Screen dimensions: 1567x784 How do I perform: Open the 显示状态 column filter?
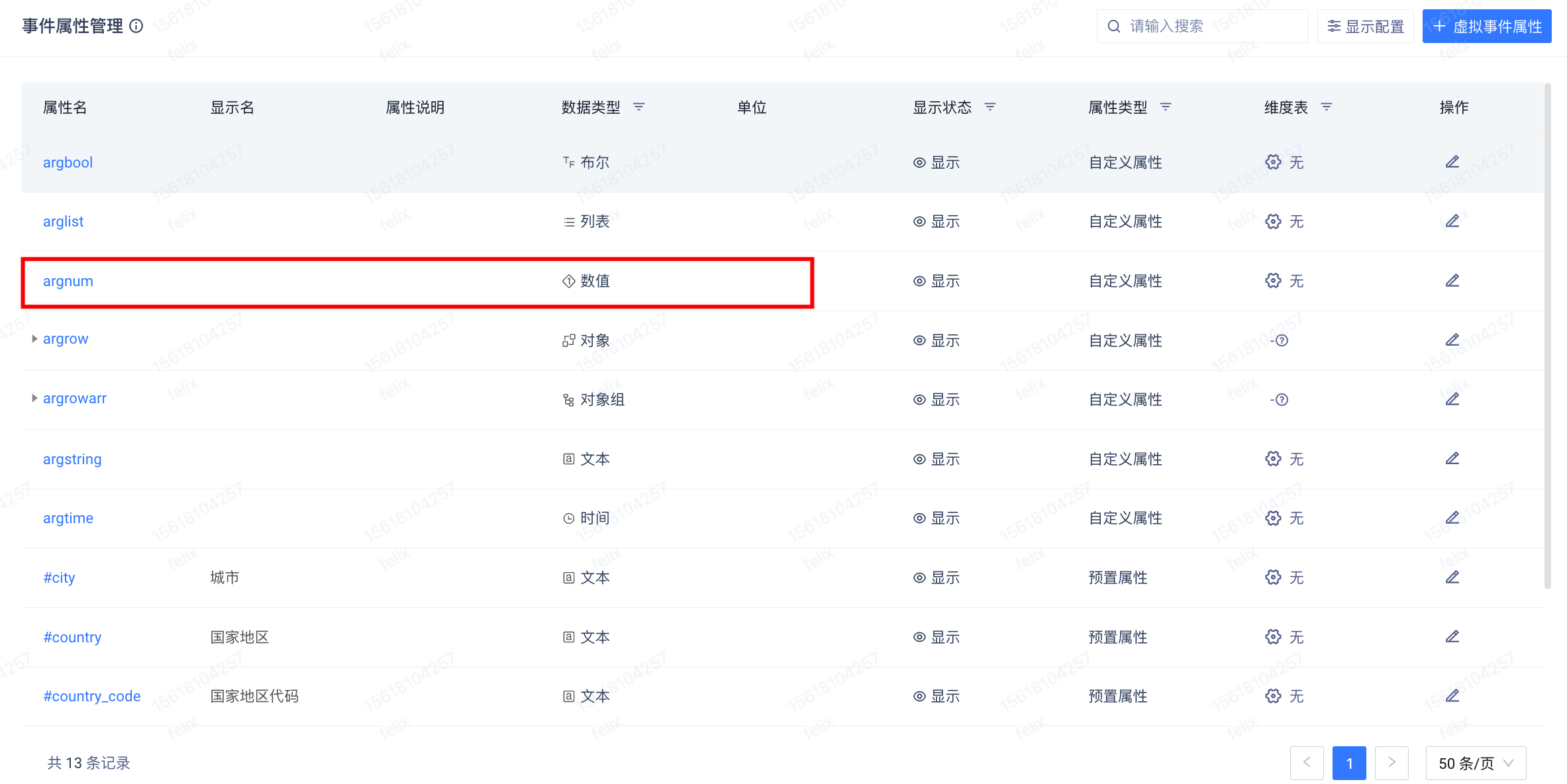click(x=990, y=107)
